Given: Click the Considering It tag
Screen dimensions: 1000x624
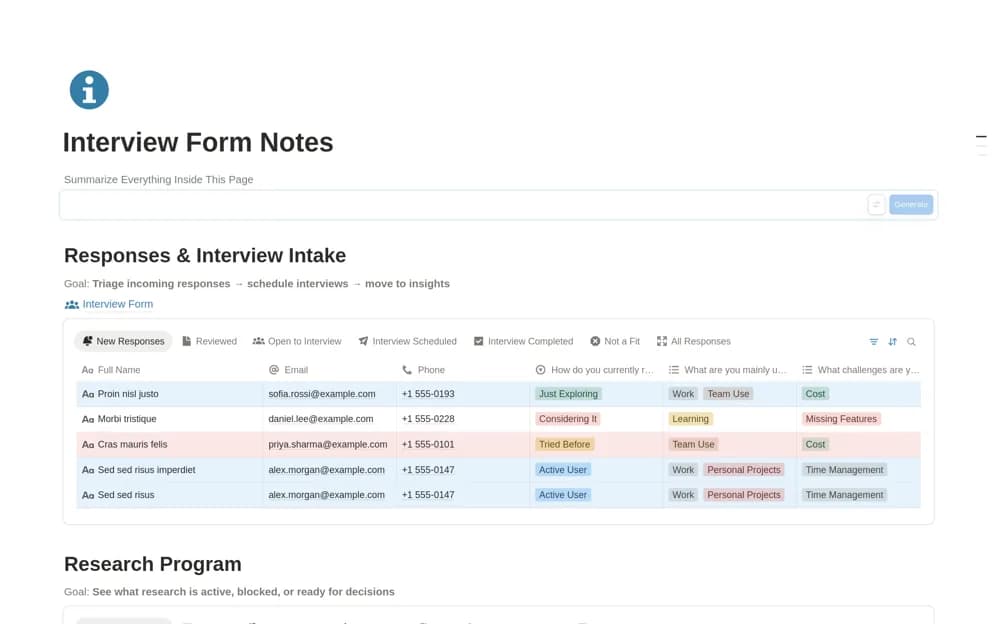Looking at the screenshot, I should tap(568, 419).
